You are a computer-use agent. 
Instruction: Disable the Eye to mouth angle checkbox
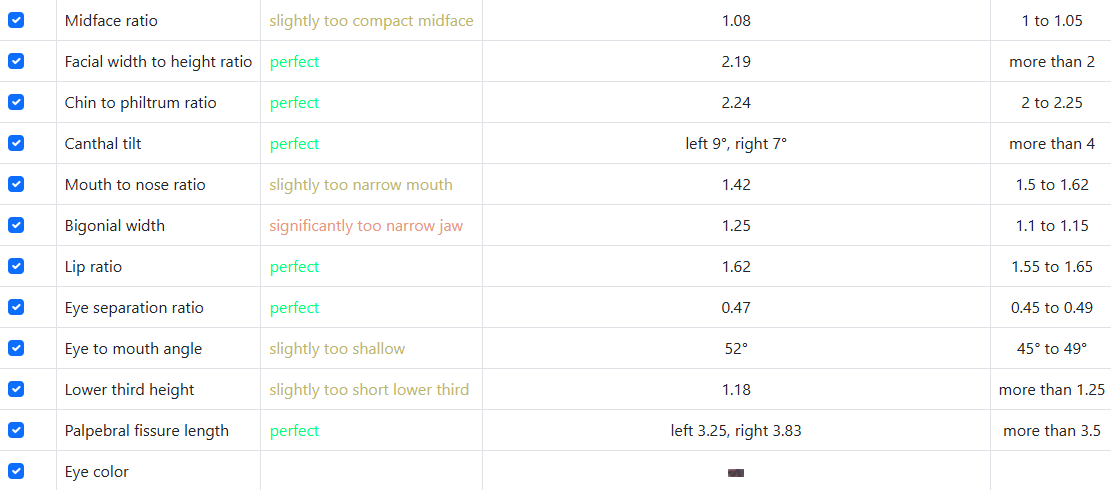tap(16, 348)
